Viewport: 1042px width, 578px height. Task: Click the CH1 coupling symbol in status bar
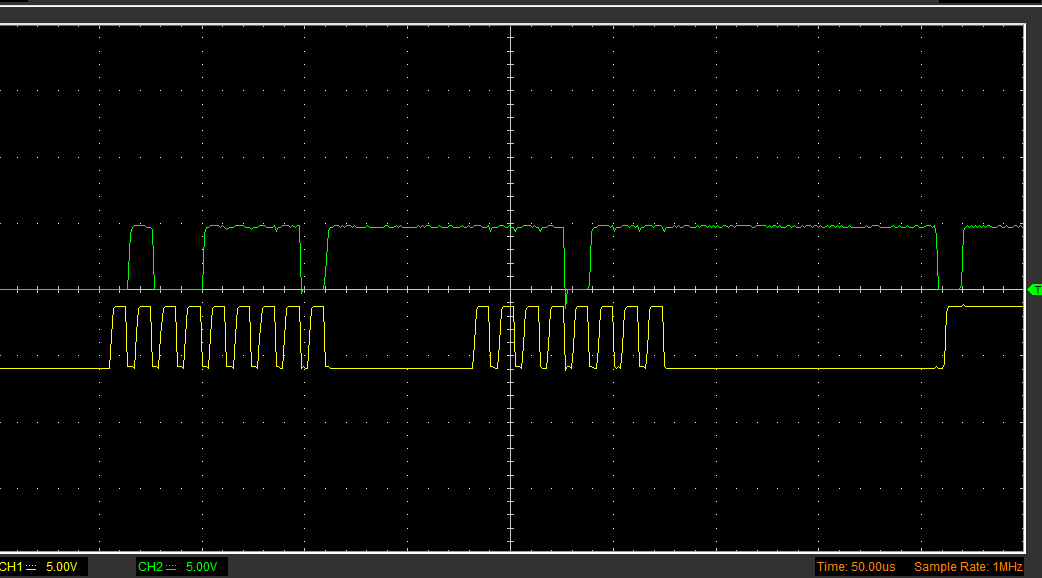(31, 567)
